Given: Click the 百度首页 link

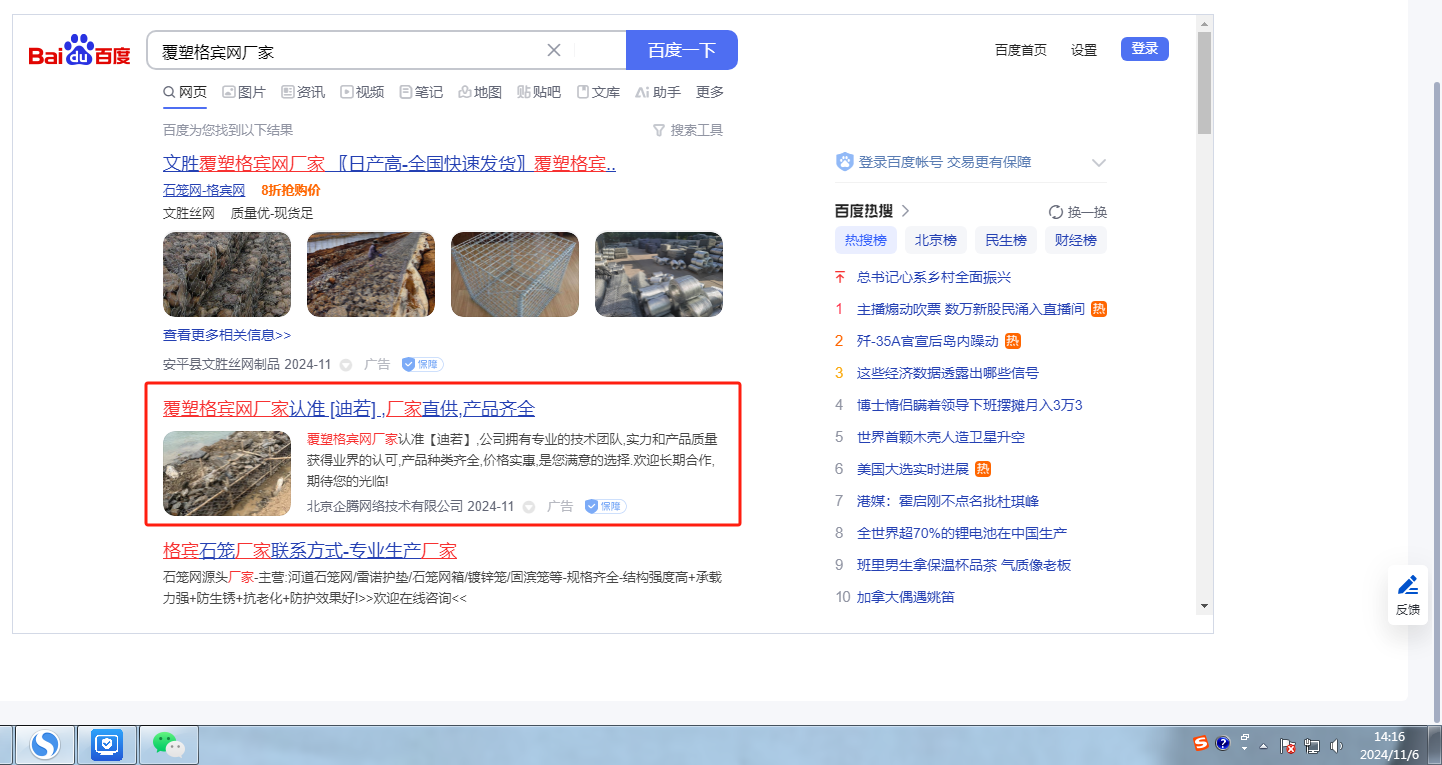Looking at the screenshot, I should pos(1021,50).
